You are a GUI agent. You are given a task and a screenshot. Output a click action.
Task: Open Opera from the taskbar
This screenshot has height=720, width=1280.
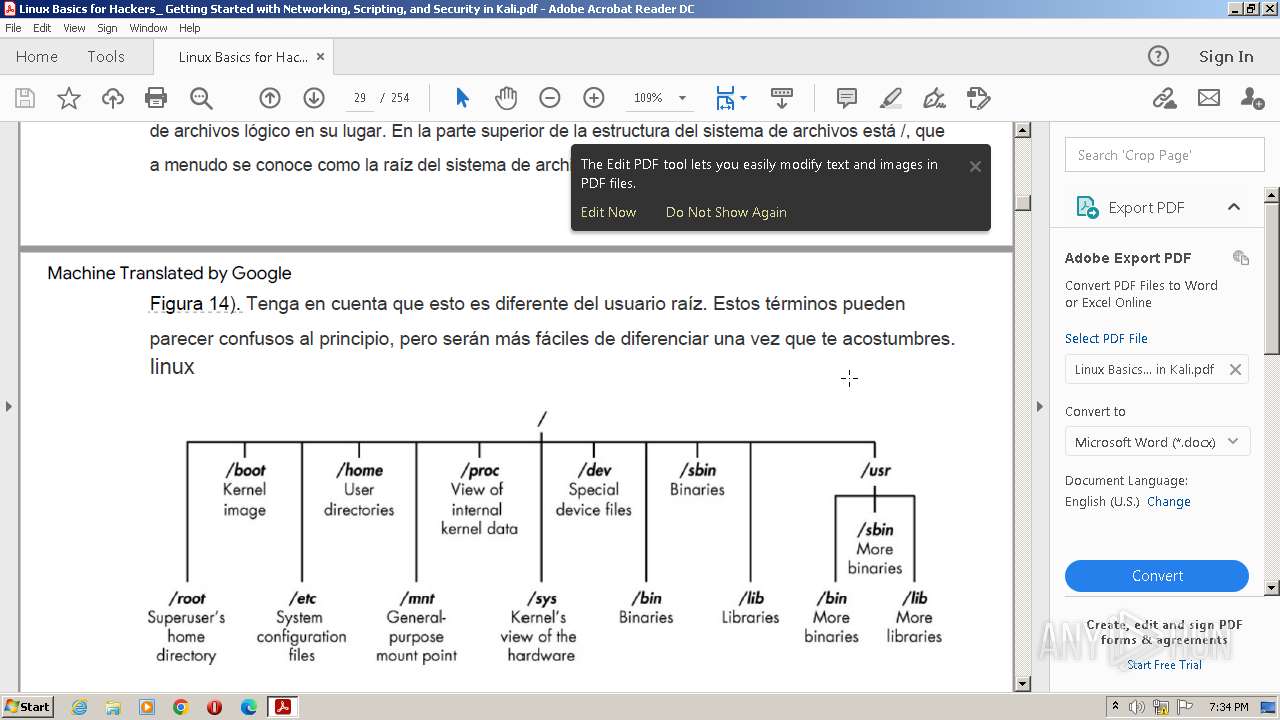pyautogui.click(x=214, y=707)
